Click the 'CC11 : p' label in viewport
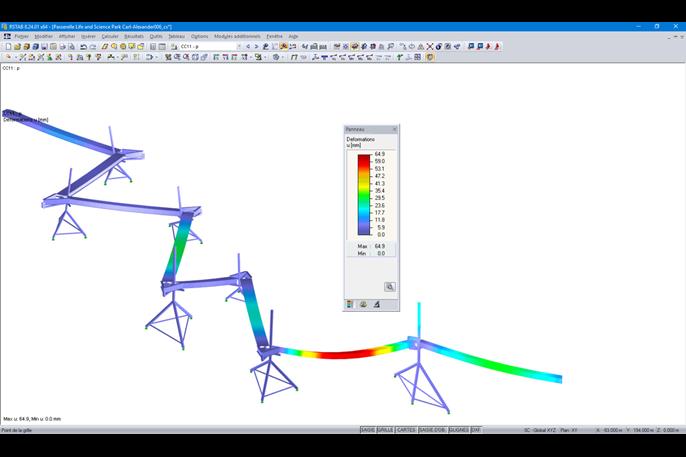The width and height of the screenshot is (686, 457). click(x=11, y=68)
